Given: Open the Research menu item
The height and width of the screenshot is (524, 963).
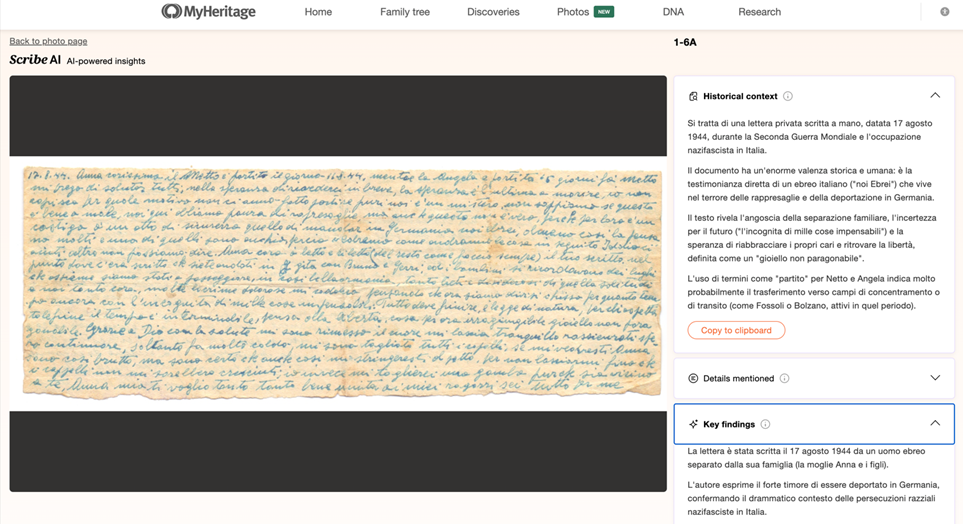Looking at the screenshot, I should [760, 12].
